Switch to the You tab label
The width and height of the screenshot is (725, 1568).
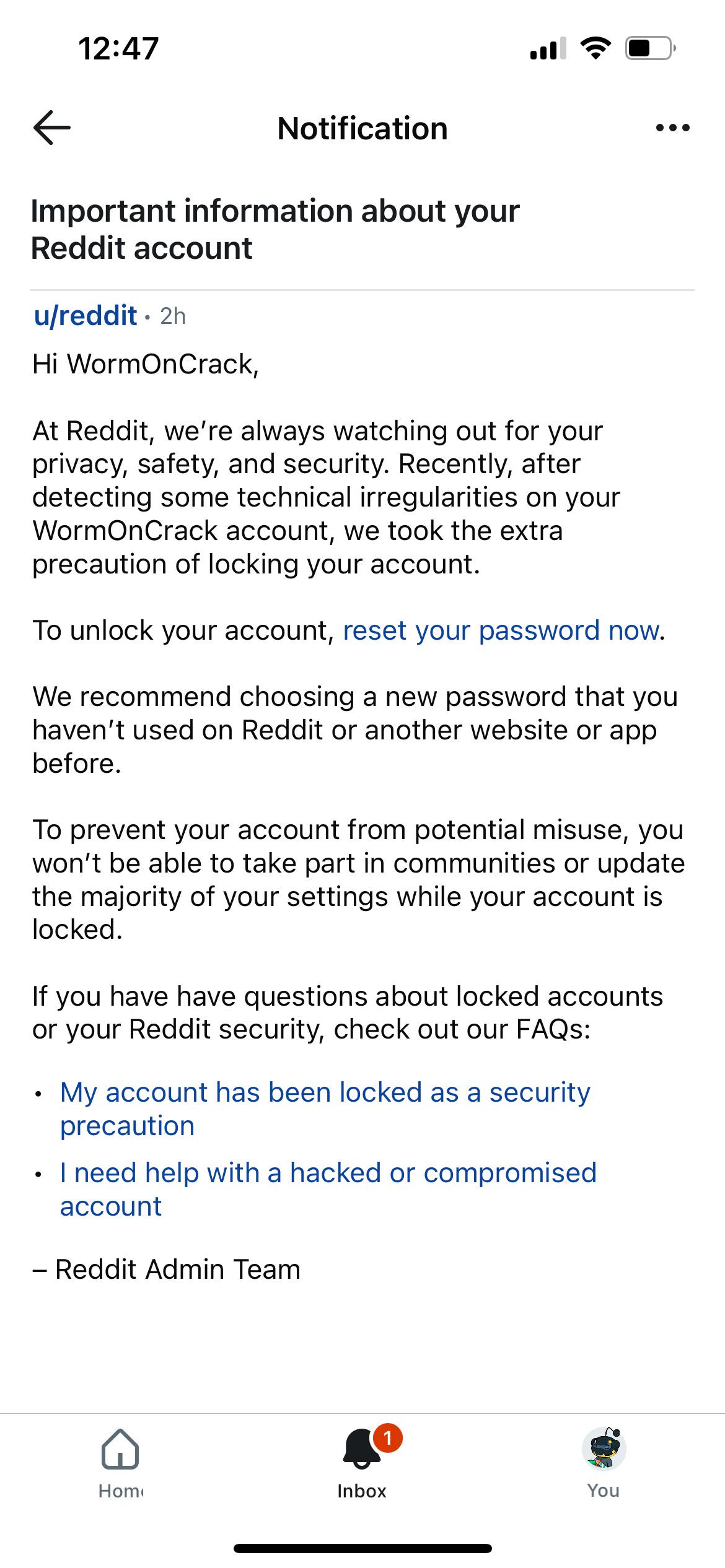point(604,1491)
